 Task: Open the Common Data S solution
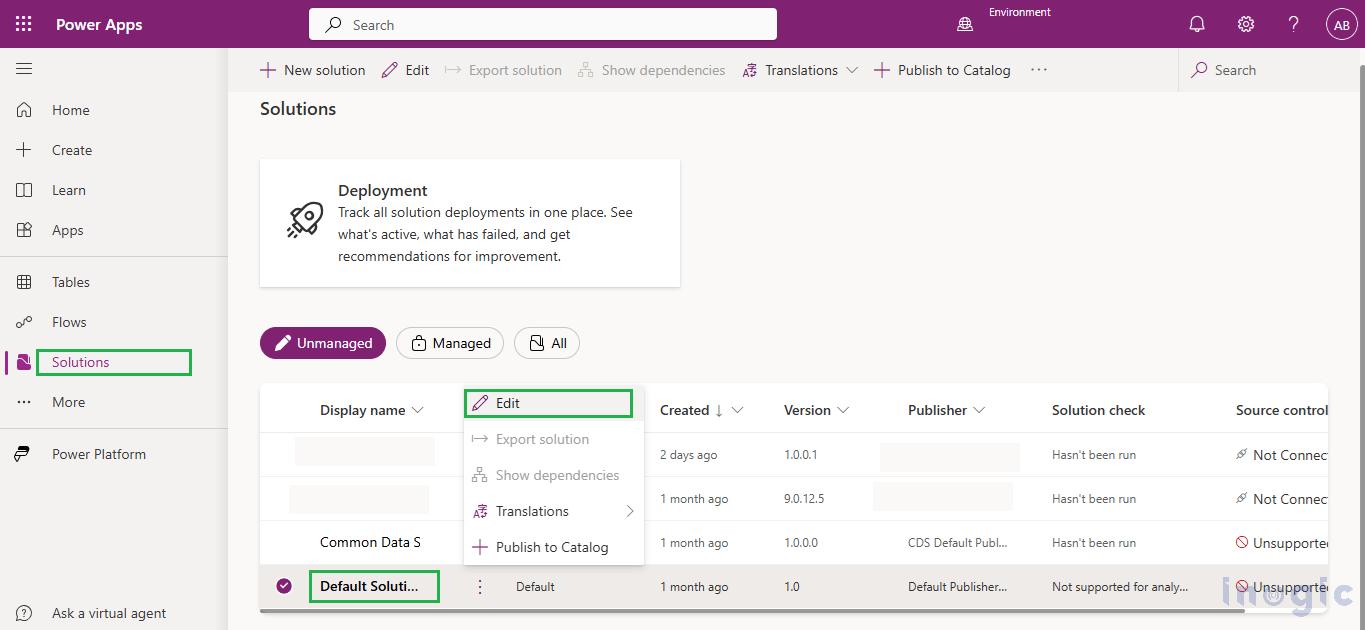pyautogui.click(x=370, y=542)
